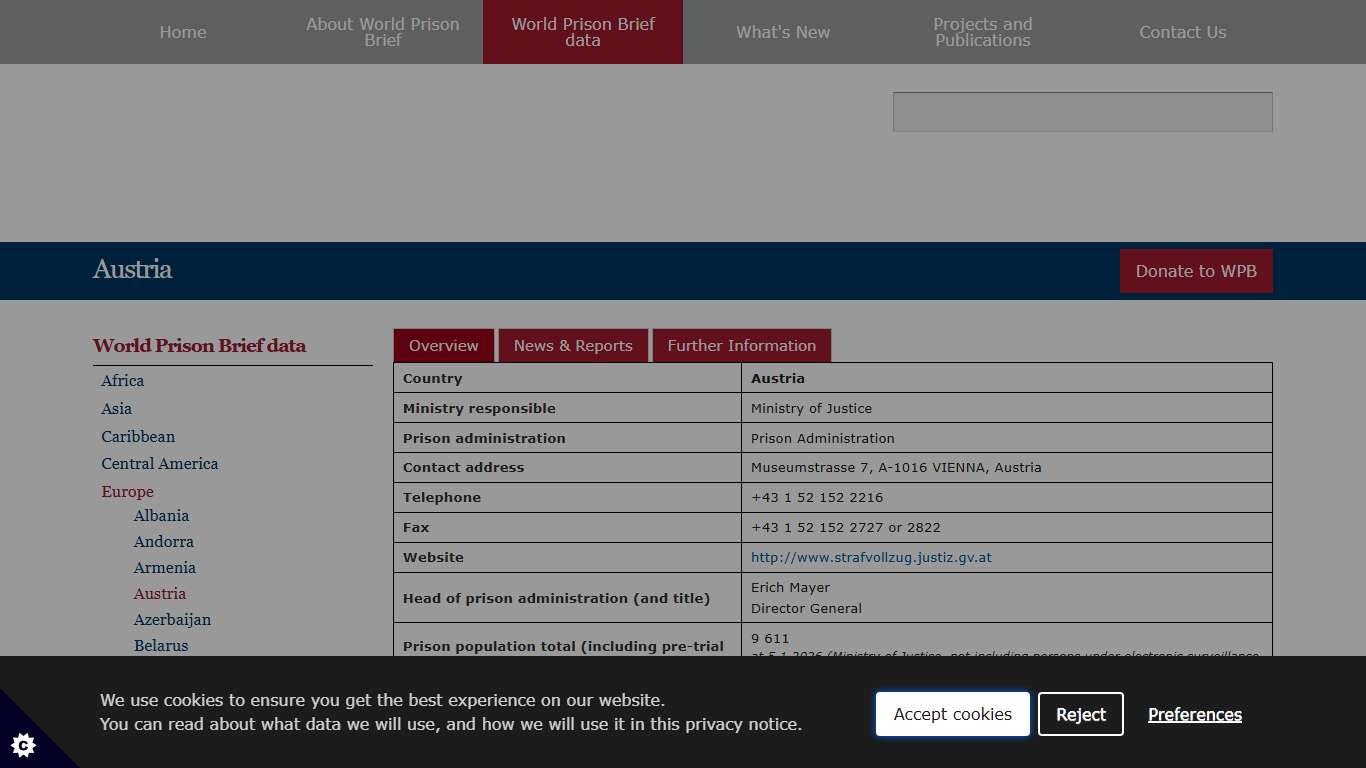
Task: Select World Prison Brief data menu
Action: [583, 32]
